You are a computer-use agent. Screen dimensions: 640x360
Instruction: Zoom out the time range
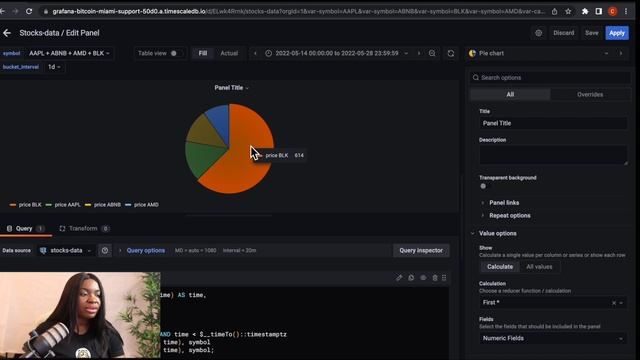pyautogui.click(x=432, y=53)
